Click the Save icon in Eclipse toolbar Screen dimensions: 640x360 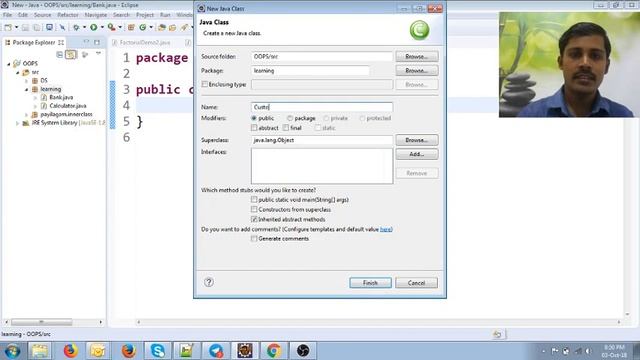click(x=25, y=27)
